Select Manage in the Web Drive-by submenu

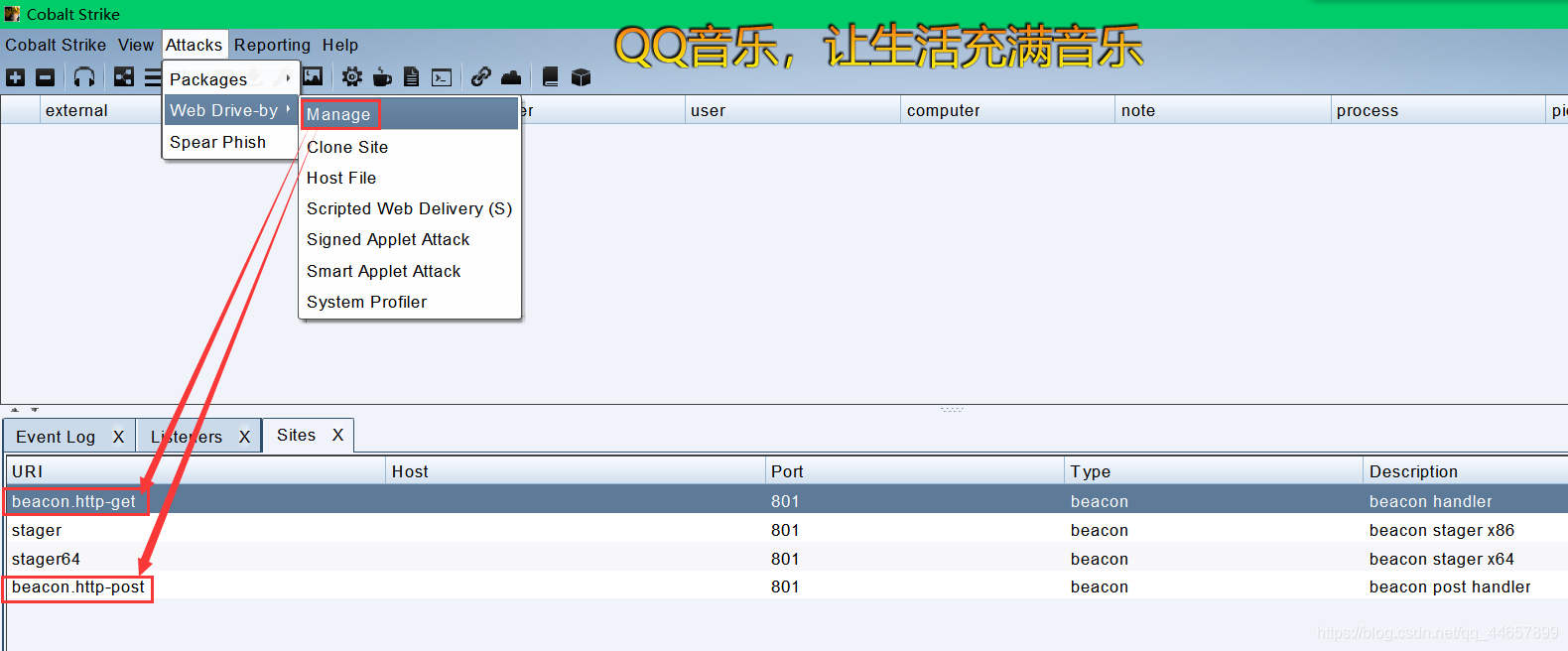pos(409,114)
